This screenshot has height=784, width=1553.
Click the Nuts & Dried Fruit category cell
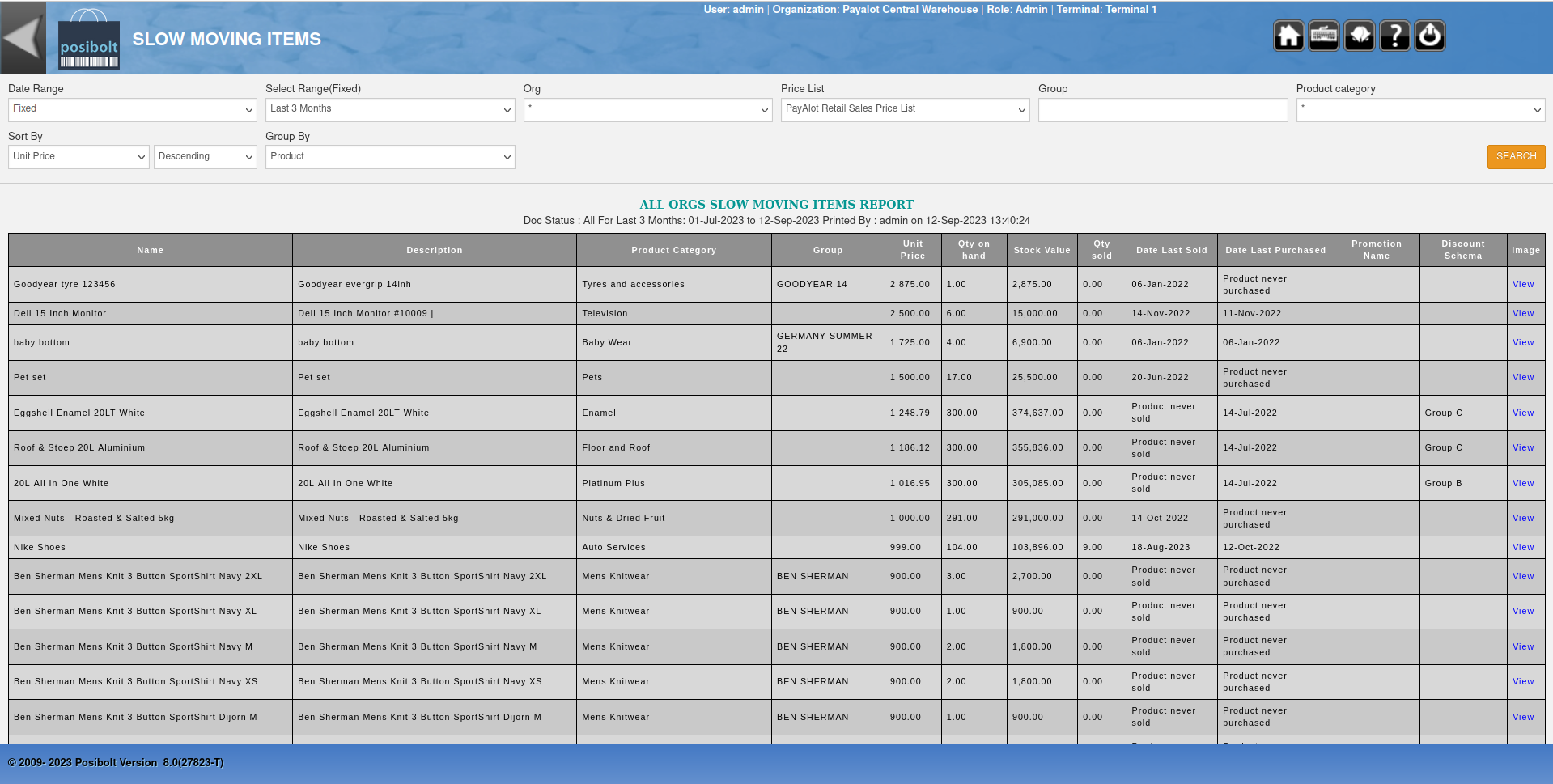(x=674, y=519)
